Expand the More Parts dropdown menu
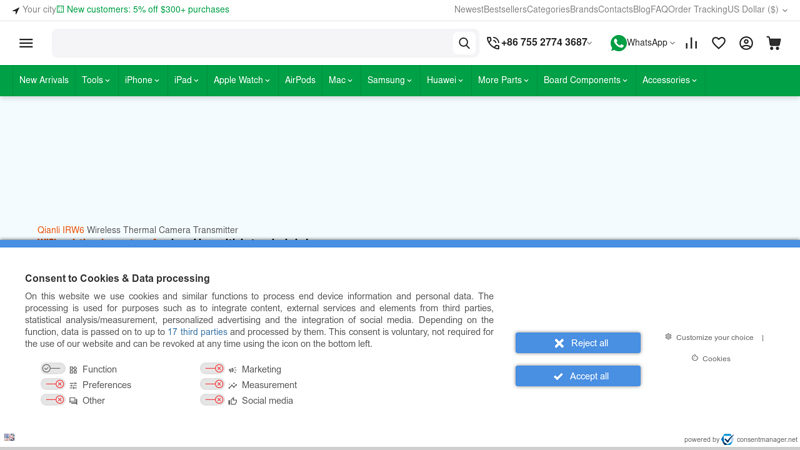 [x=503, y=80]
